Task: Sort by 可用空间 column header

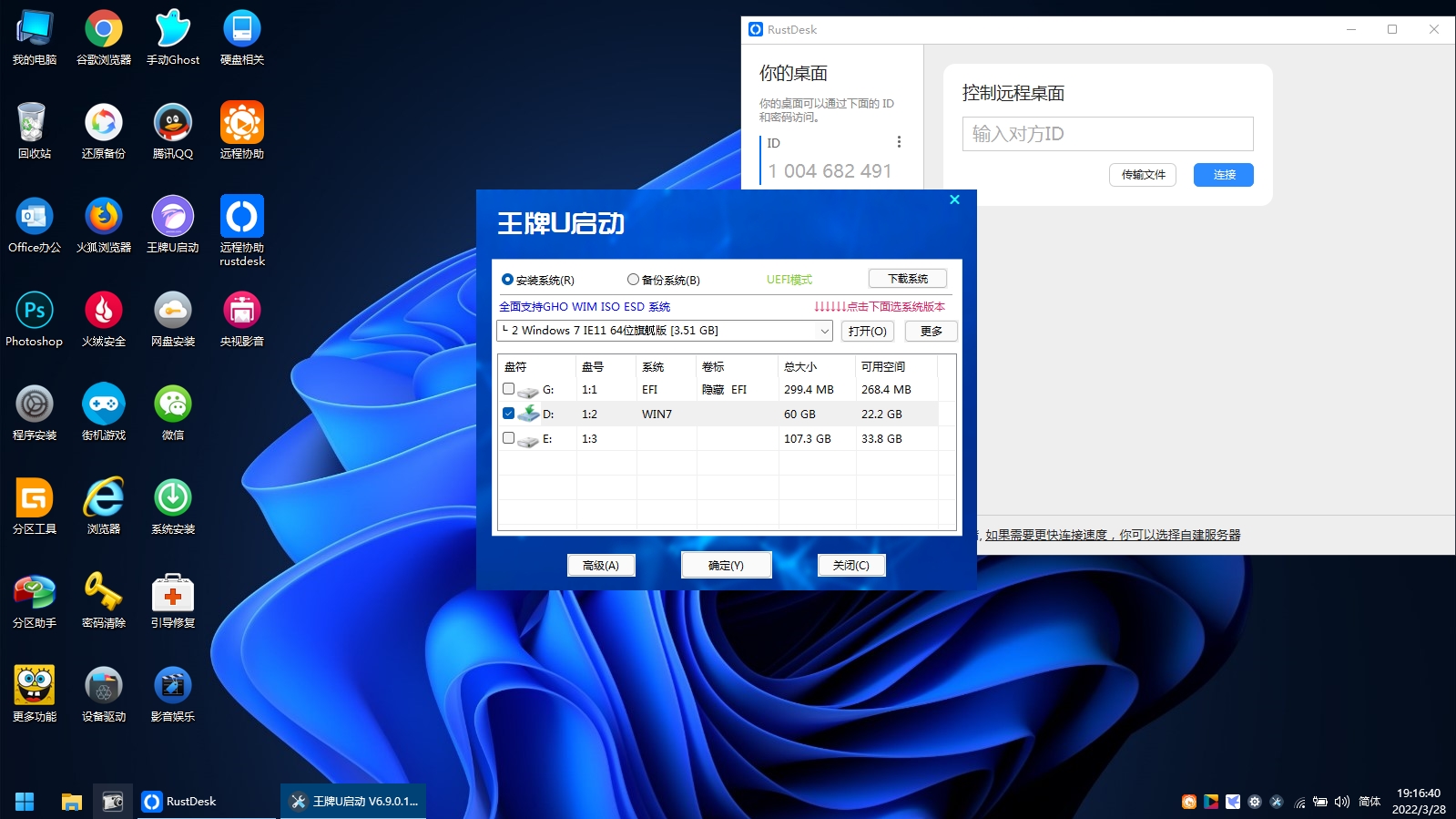Action: (897, 366)
